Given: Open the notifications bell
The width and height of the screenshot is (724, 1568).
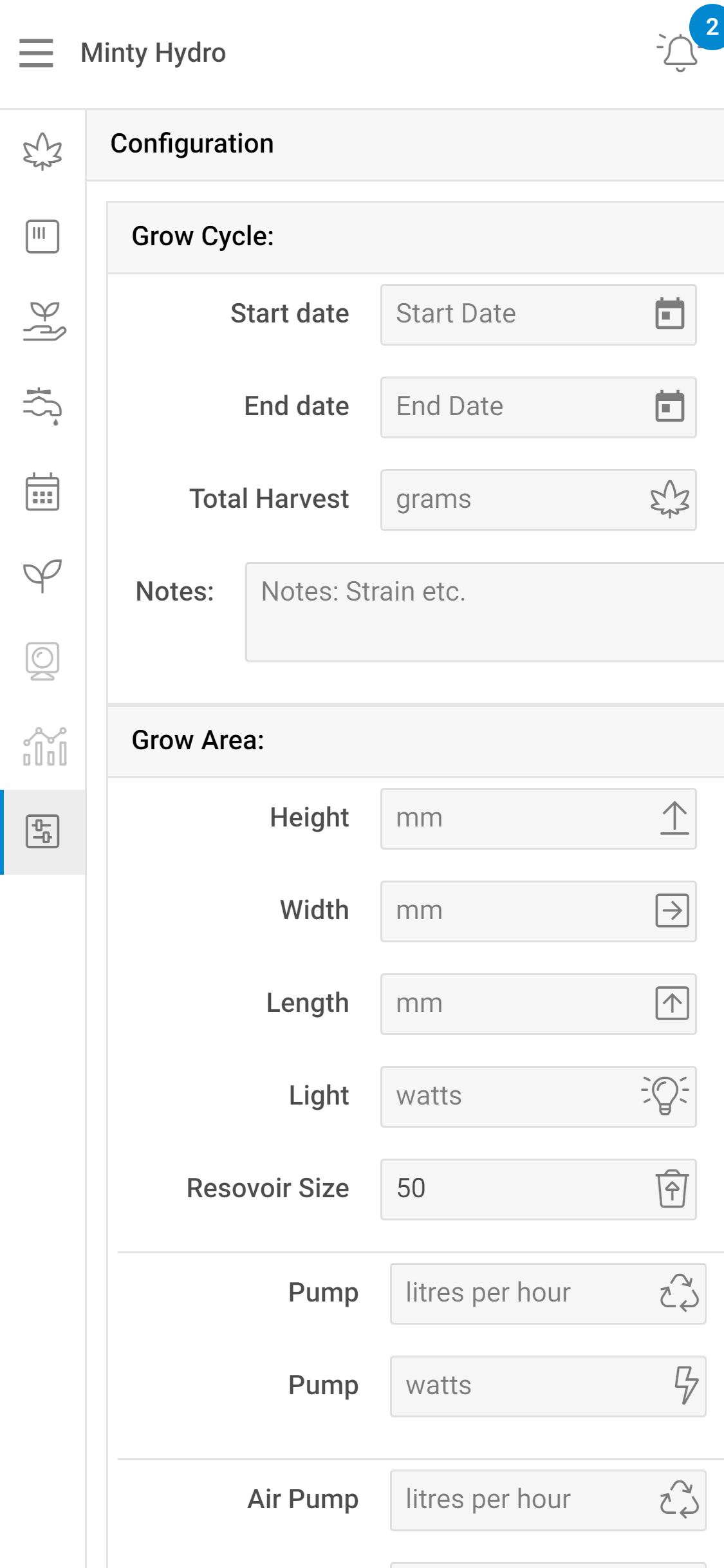Looking at the screenshot, I should tap(680, 53).
